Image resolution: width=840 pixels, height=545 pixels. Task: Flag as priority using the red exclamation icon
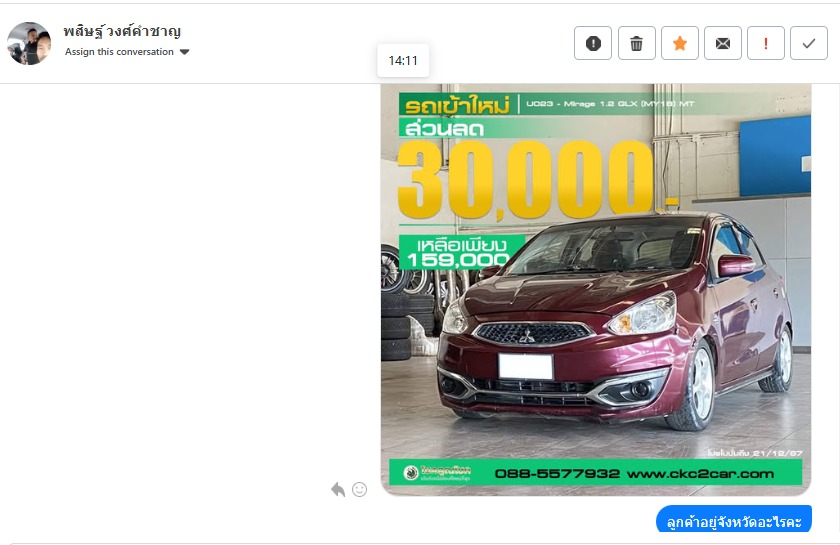point(766,43)
